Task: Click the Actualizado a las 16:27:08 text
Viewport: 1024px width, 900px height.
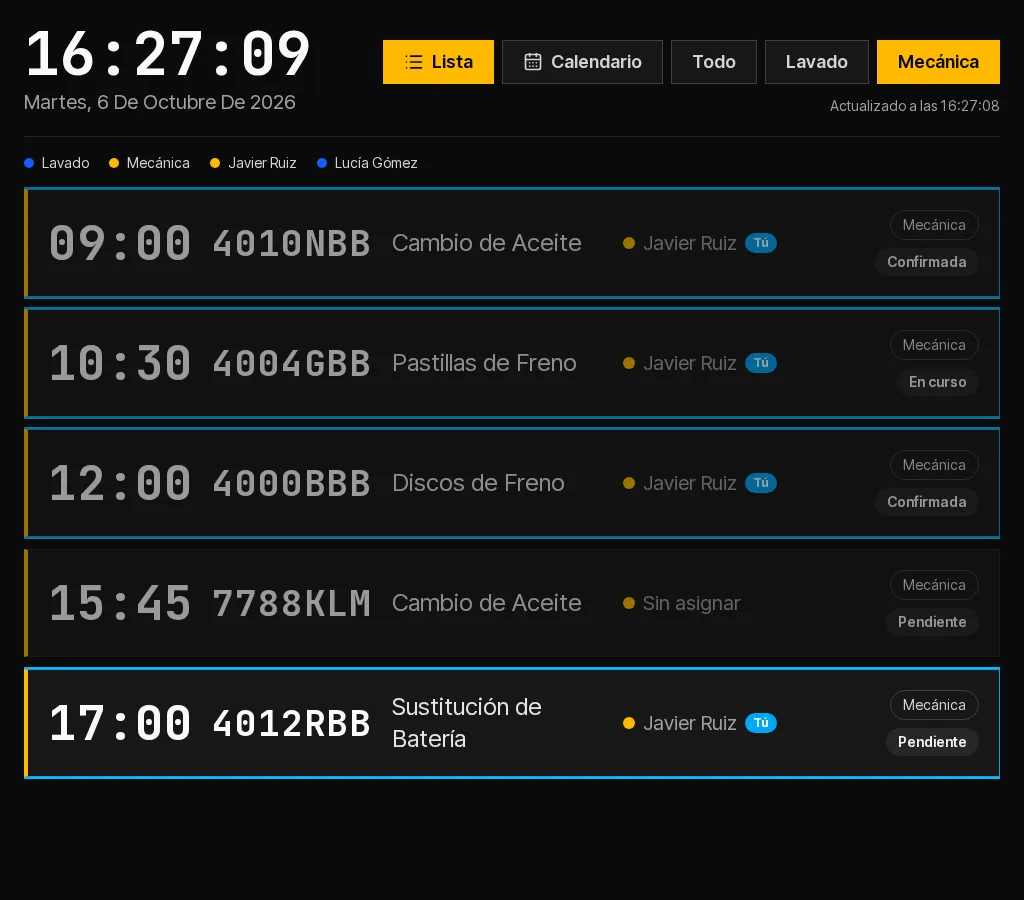Action: (x=914, y=106)
